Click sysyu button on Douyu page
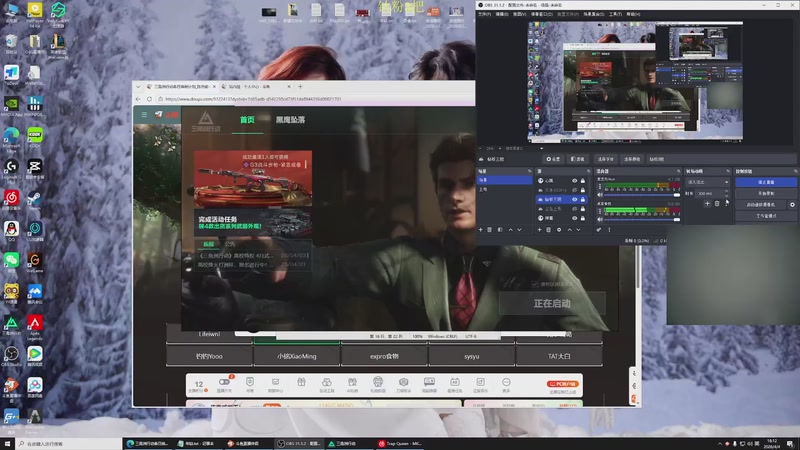Viewport: 800px width, 450px height. point(472,356)
